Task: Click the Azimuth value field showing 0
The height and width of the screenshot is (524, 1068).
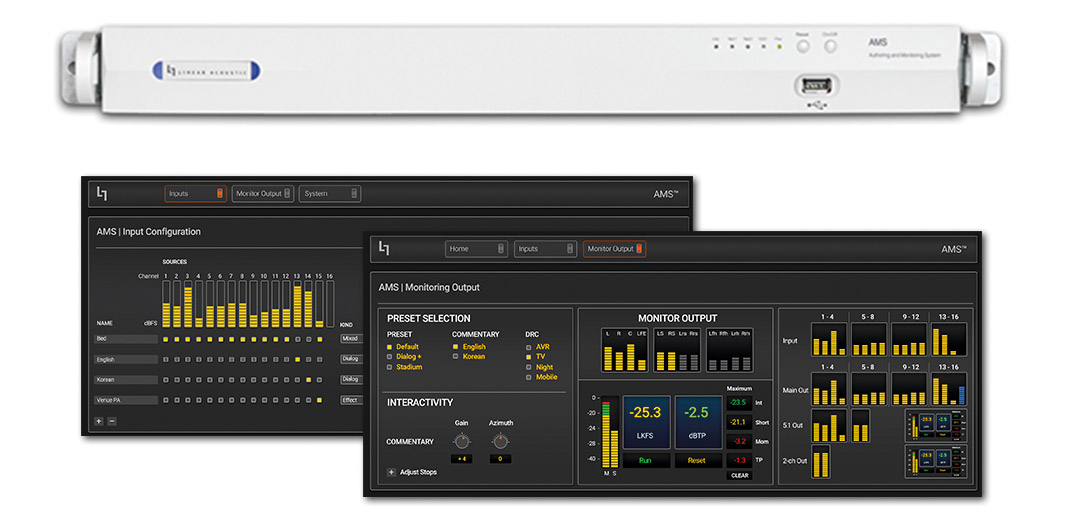Action: coord(500,459)
